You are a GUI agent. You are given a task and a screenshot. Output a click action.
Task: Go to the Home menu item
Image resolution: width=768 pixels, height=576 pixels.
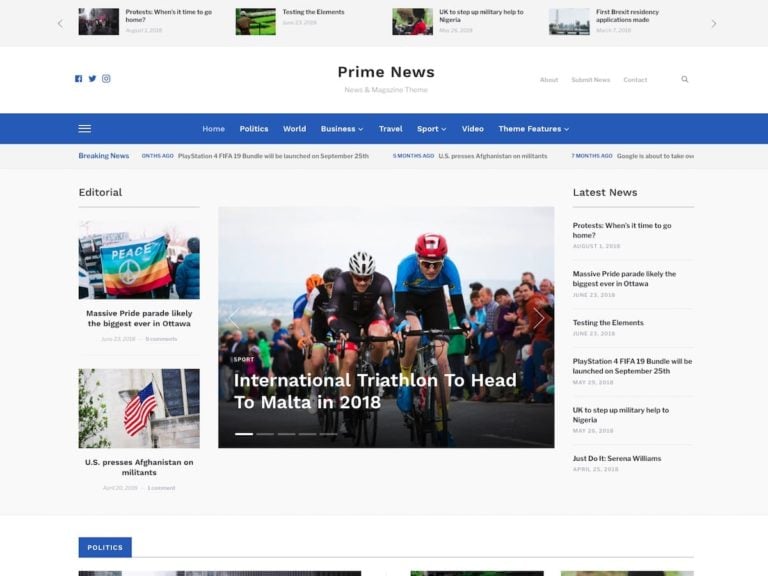[214, 129]
